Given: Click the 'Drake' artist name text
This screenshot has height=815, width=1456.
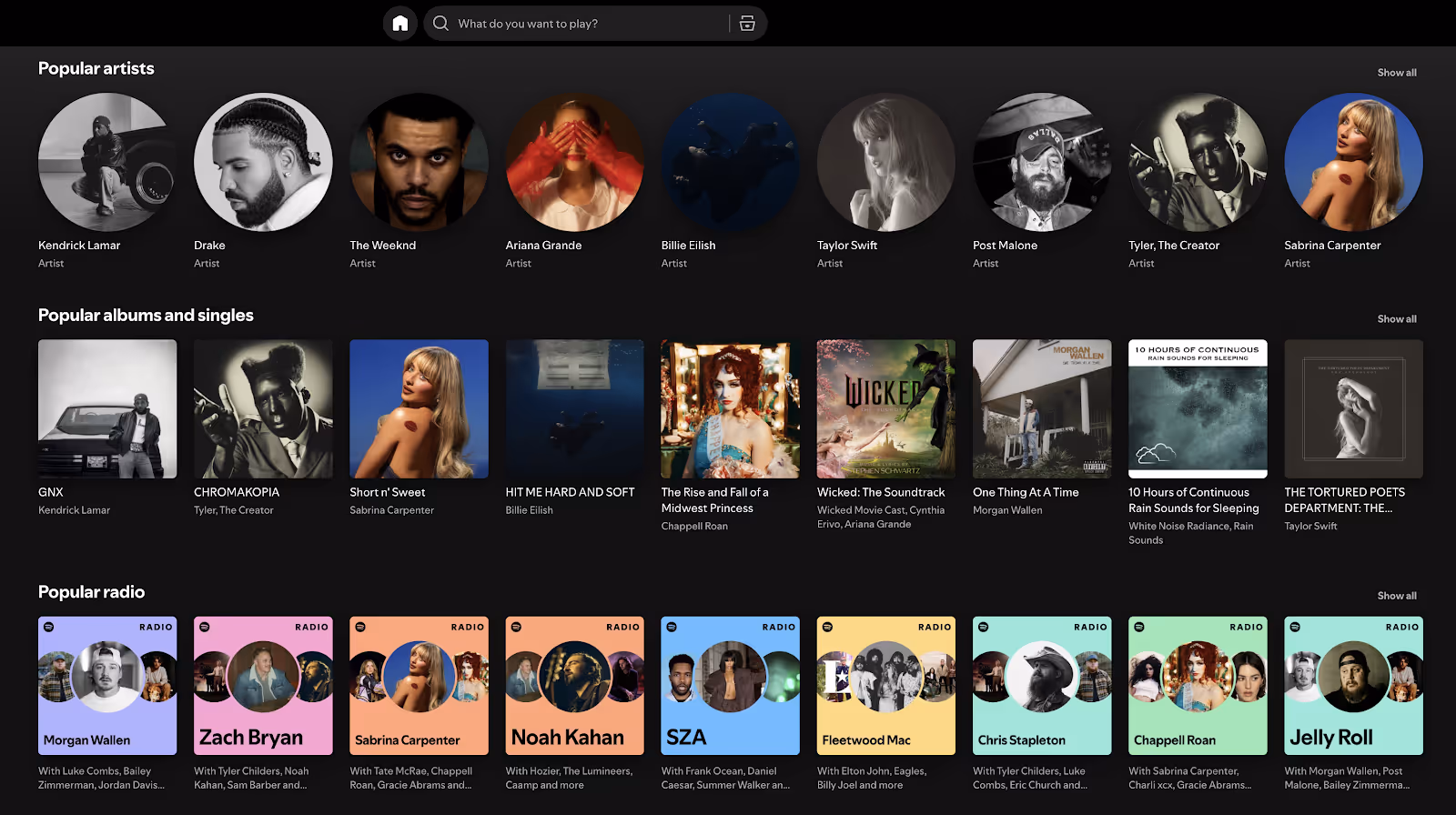Looking at the screenshot, I should tap(209, 246).
